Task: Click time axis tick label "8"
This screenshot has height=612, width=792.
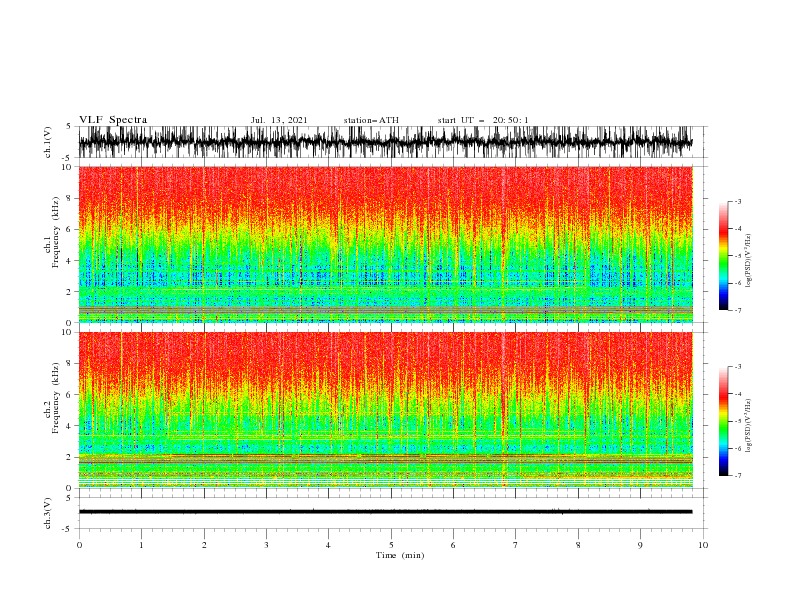Action: 578,545
